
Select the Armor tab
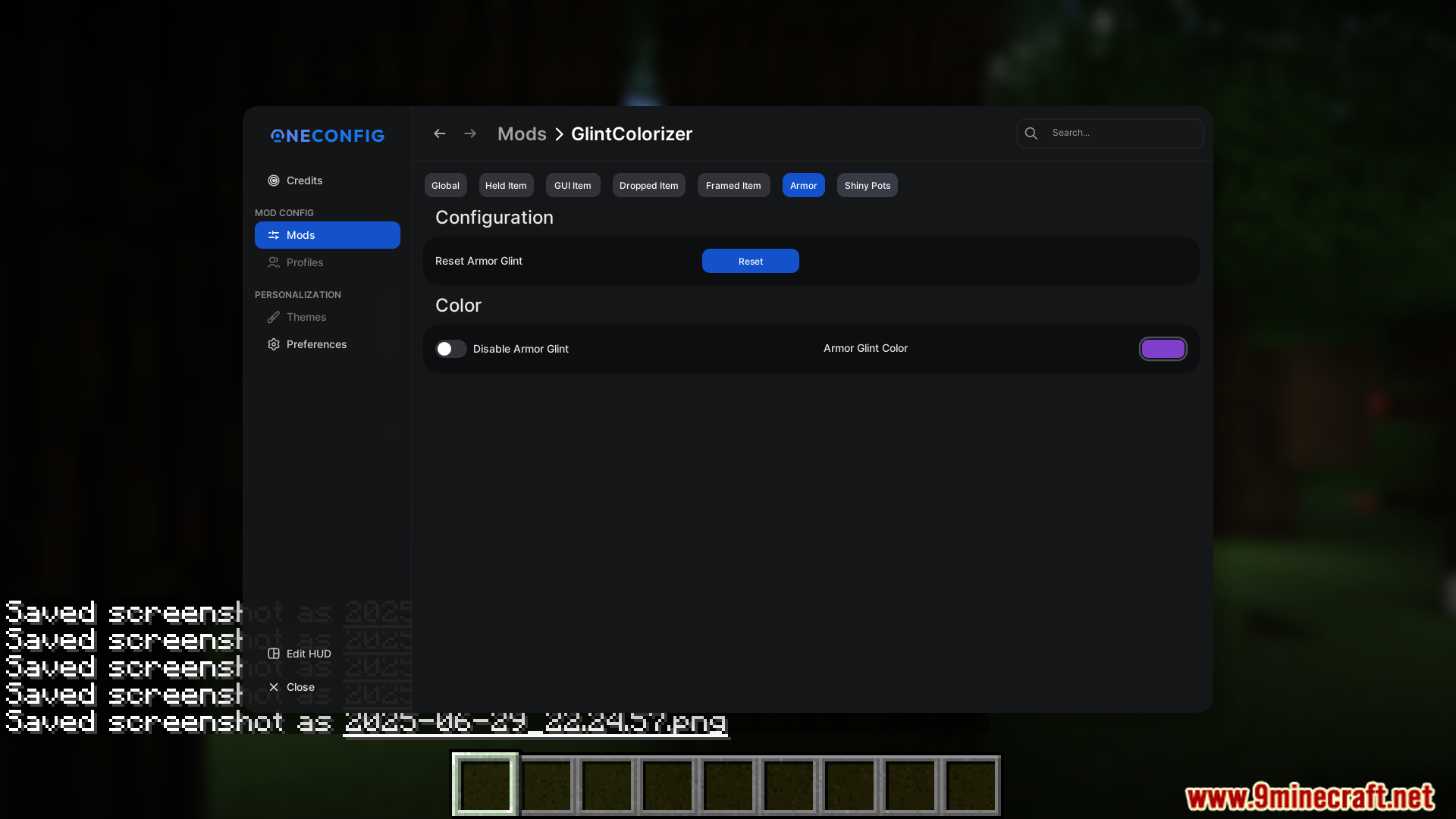point(803,186)
